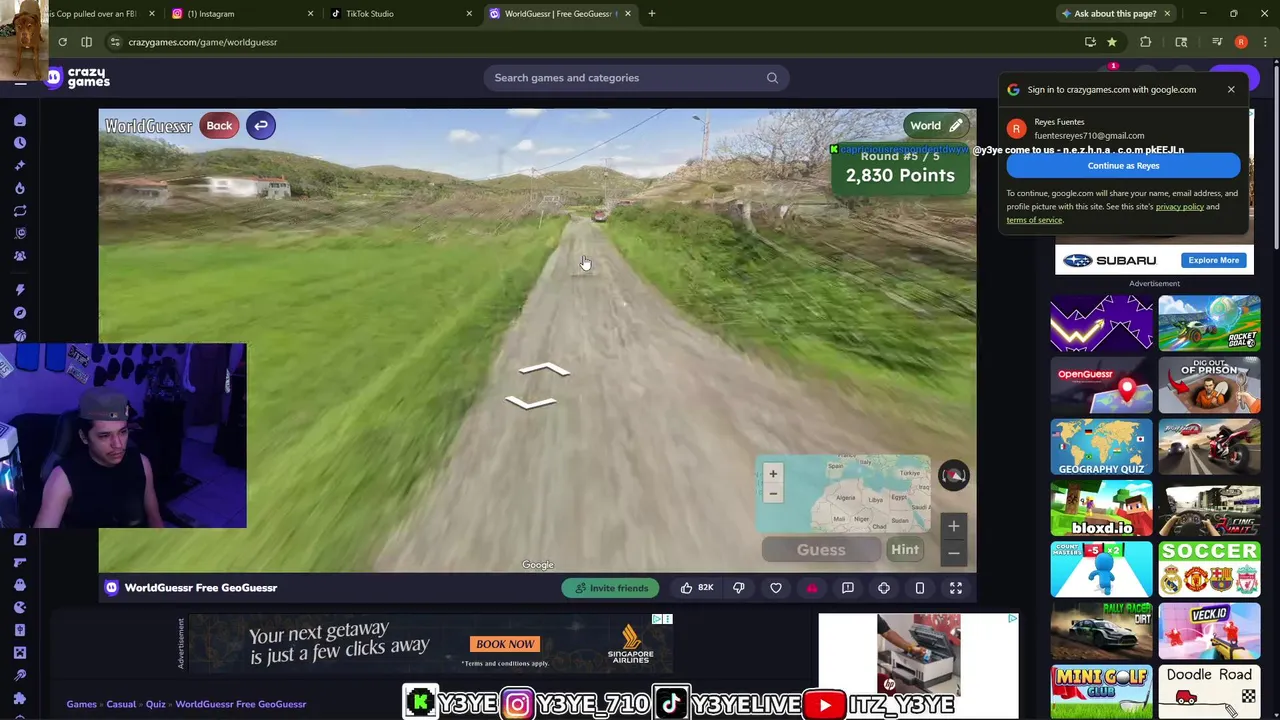Close the TikTok Studio tab
Screen dimensions: 1280x720
coord(469,14)
